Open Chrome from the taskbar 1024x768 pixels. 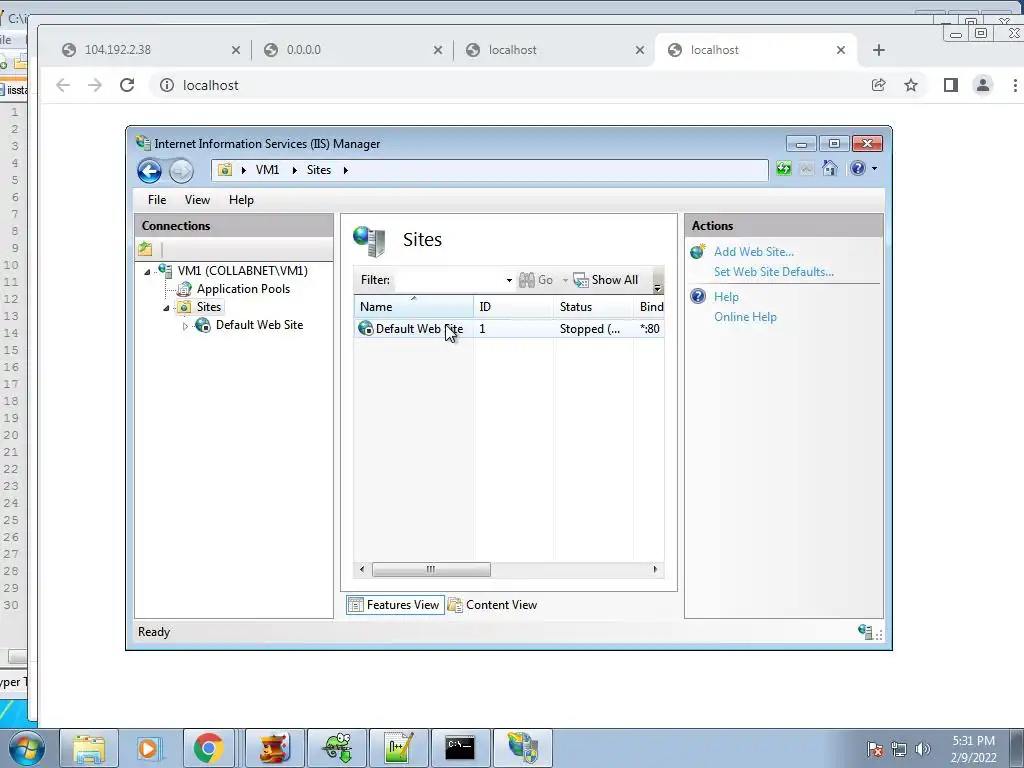click(x=208, y=748)
